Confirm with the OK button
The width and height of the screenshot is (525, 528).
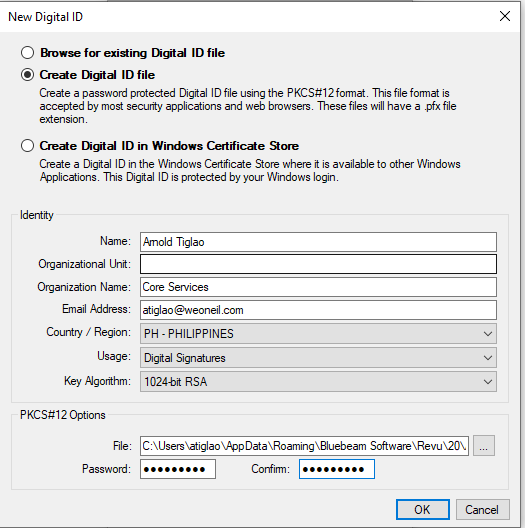point(423,509)
